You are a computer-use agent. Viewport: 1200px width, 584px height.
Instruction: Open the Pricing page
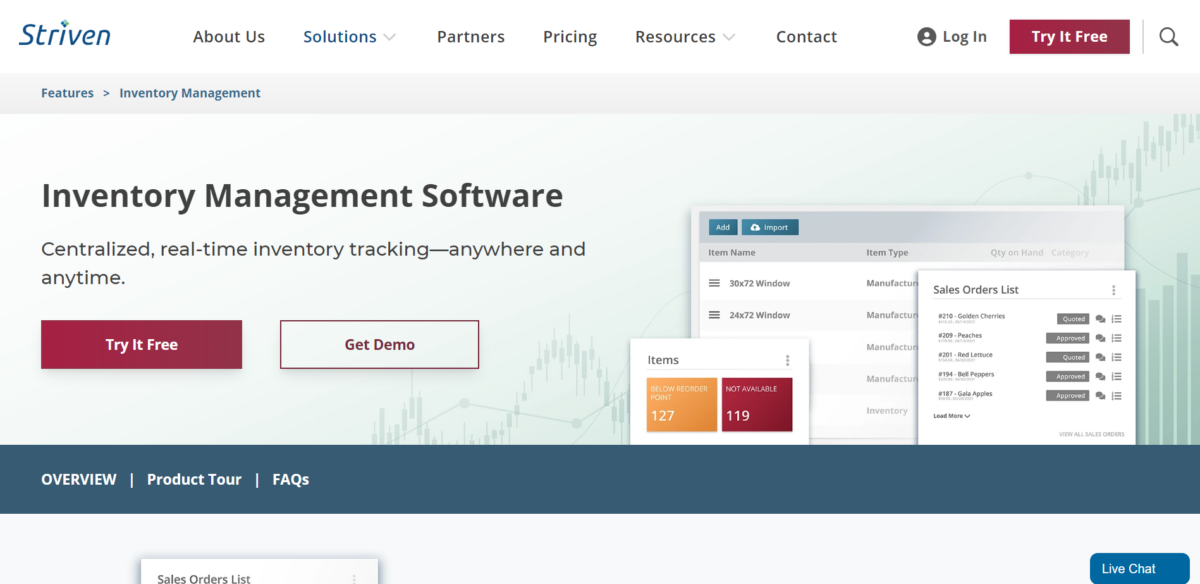[x=570, y=37]
